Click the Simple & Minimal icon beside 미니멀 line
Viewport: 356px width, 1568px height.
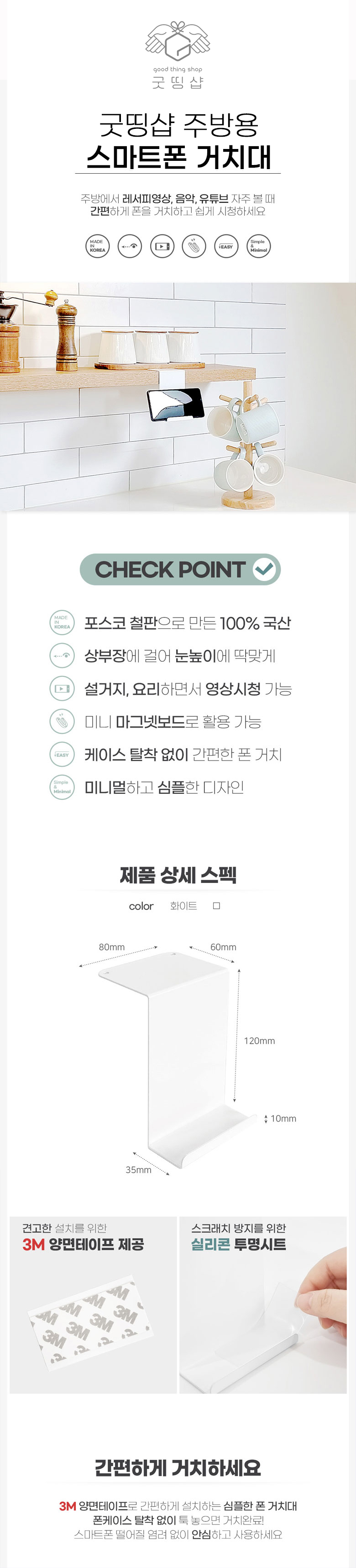click(61, 787)
